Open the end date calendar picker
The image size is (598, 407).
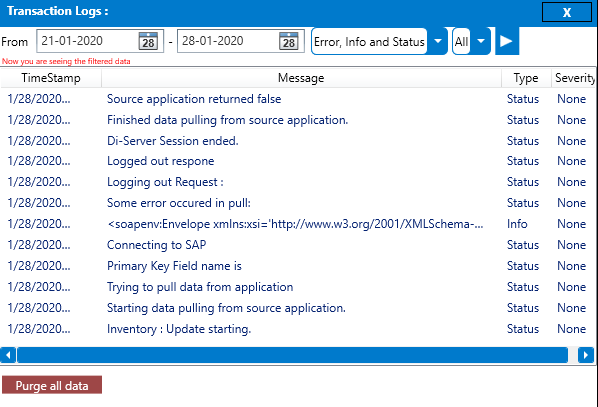[289, 41]
